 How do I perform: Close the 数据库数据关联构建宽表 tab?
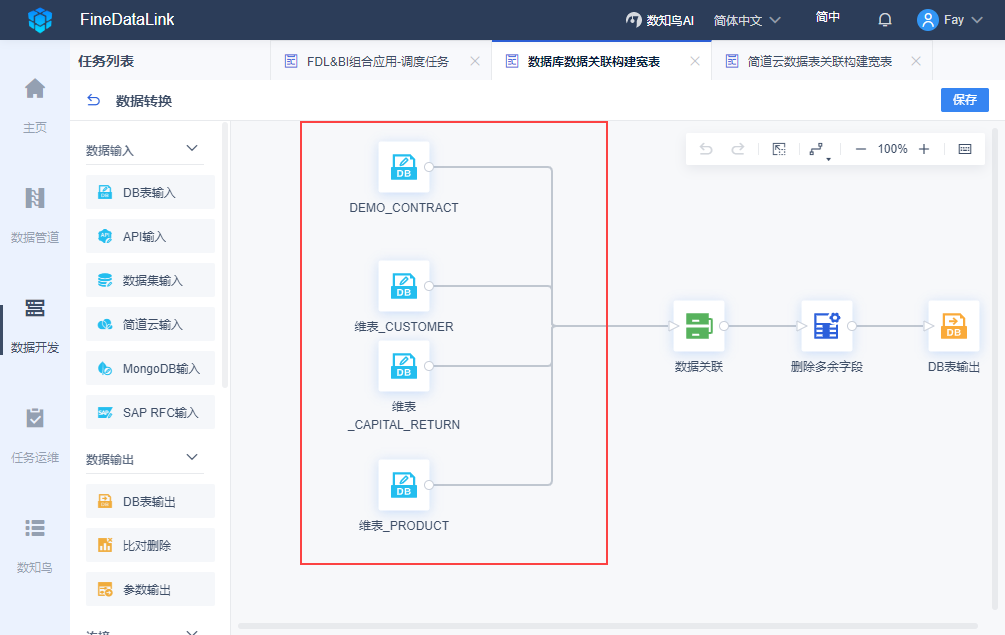coord(695,61)
